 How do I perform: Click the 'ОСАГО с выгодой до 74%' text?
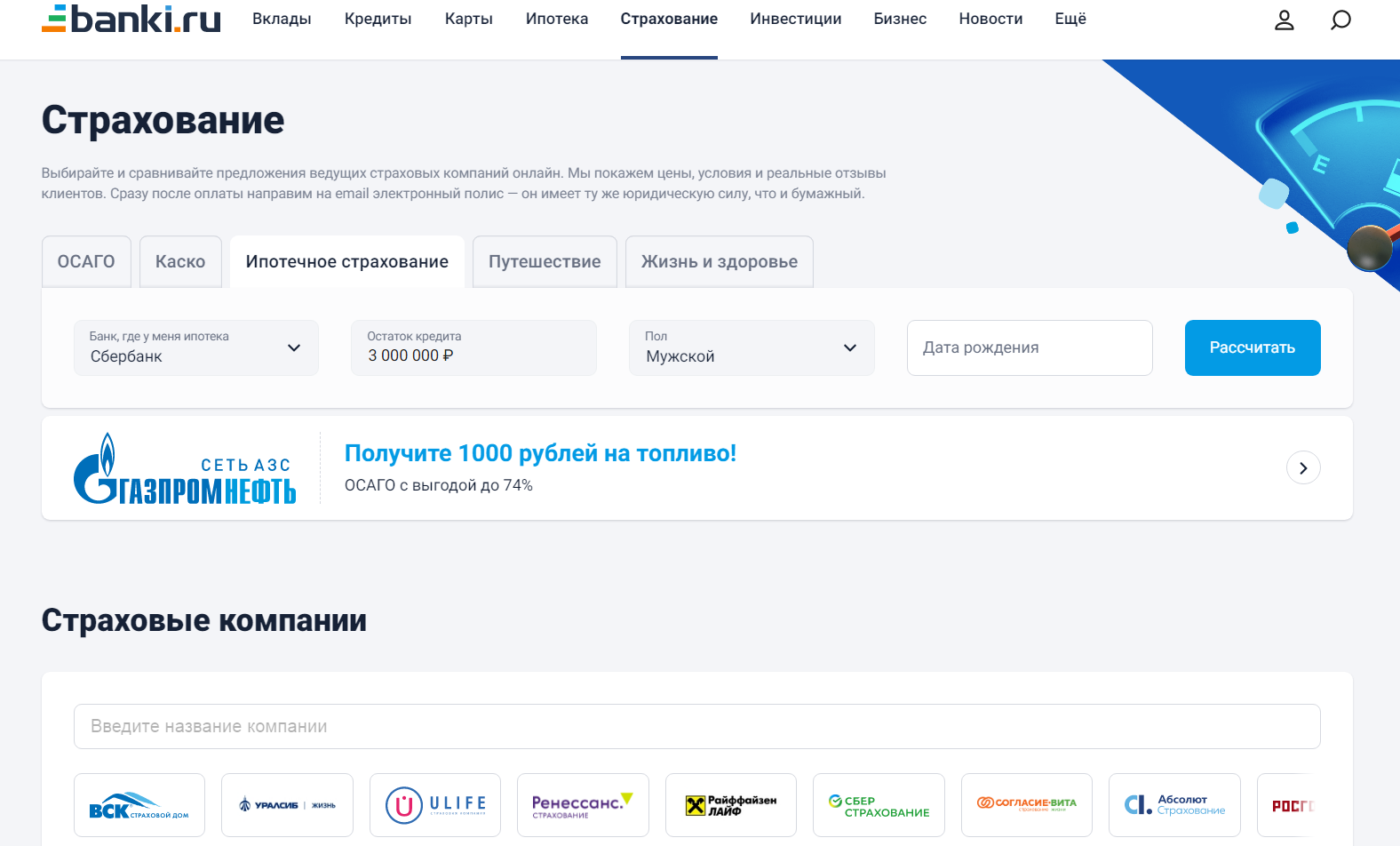click(439, 485)
